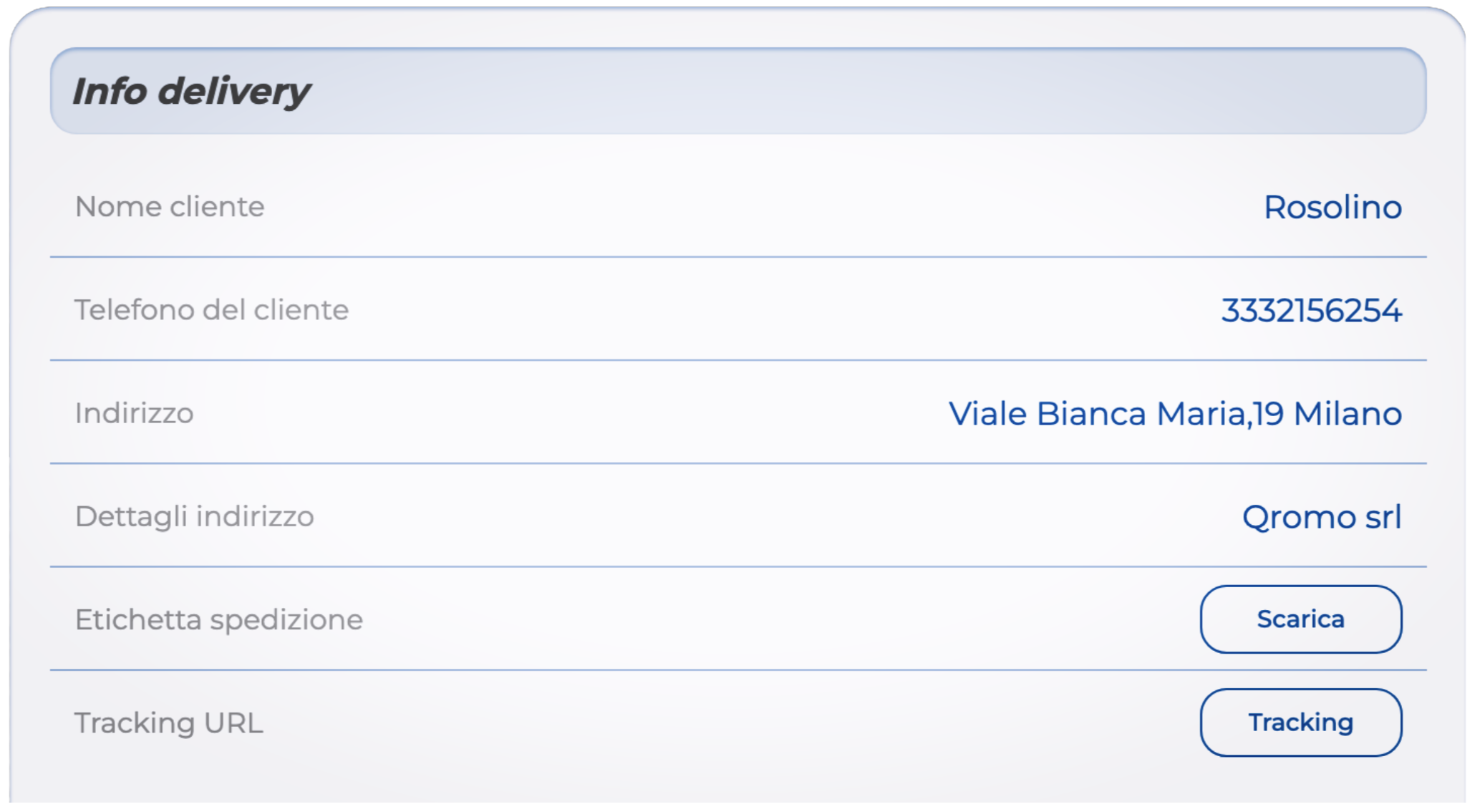The width and height of the screenshot is (1475, 812).
Task: Select the Etichetta spedizione label
Action: [x=218, y=619]
